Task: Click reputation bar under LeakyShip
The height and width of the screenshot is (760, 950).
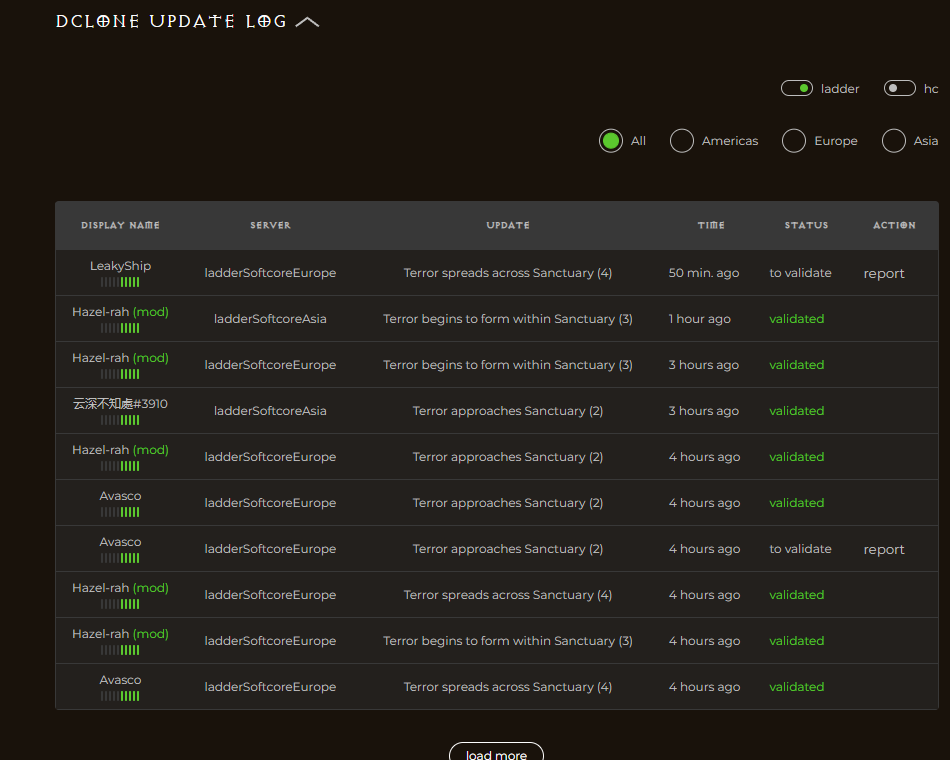Action: (120, 283)
